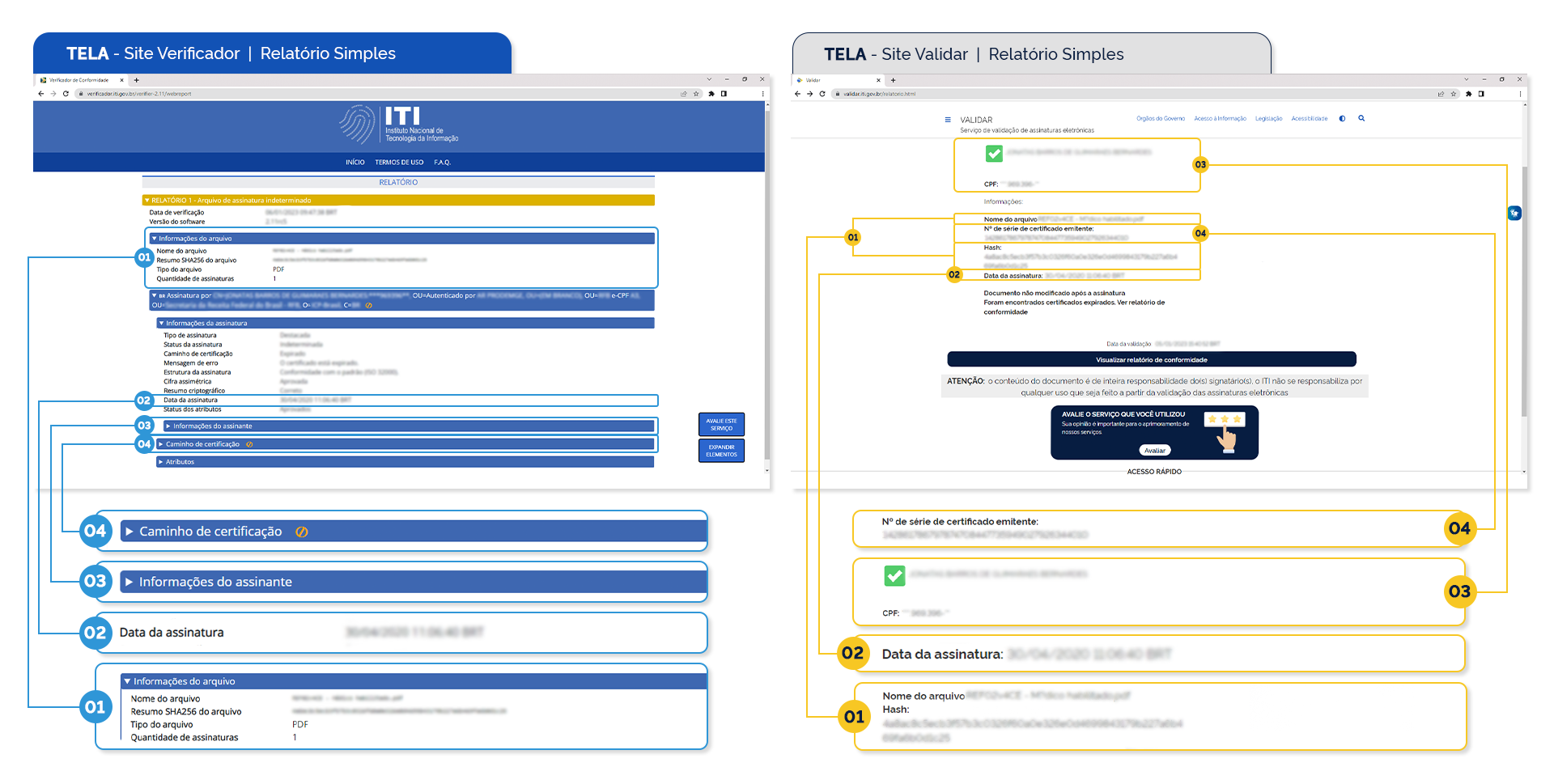Image resolution: width=1554 pixels, height=784 pixels.
Task: Collapse the Informações da assinatura section
Action: (405, 323)
